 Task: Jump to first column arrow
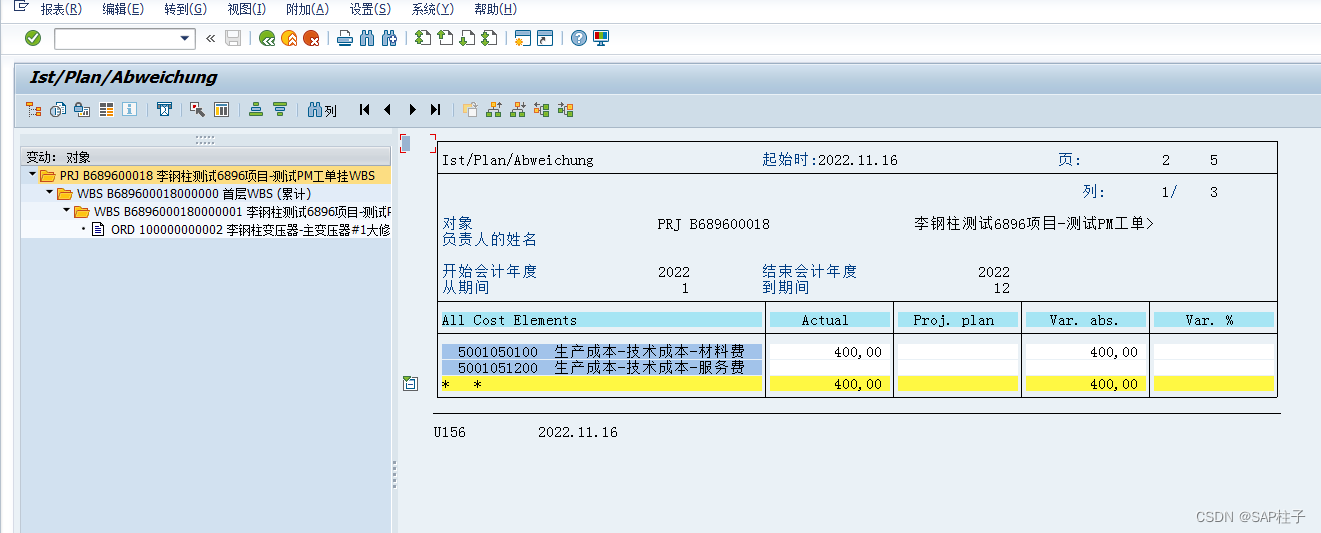364,110
